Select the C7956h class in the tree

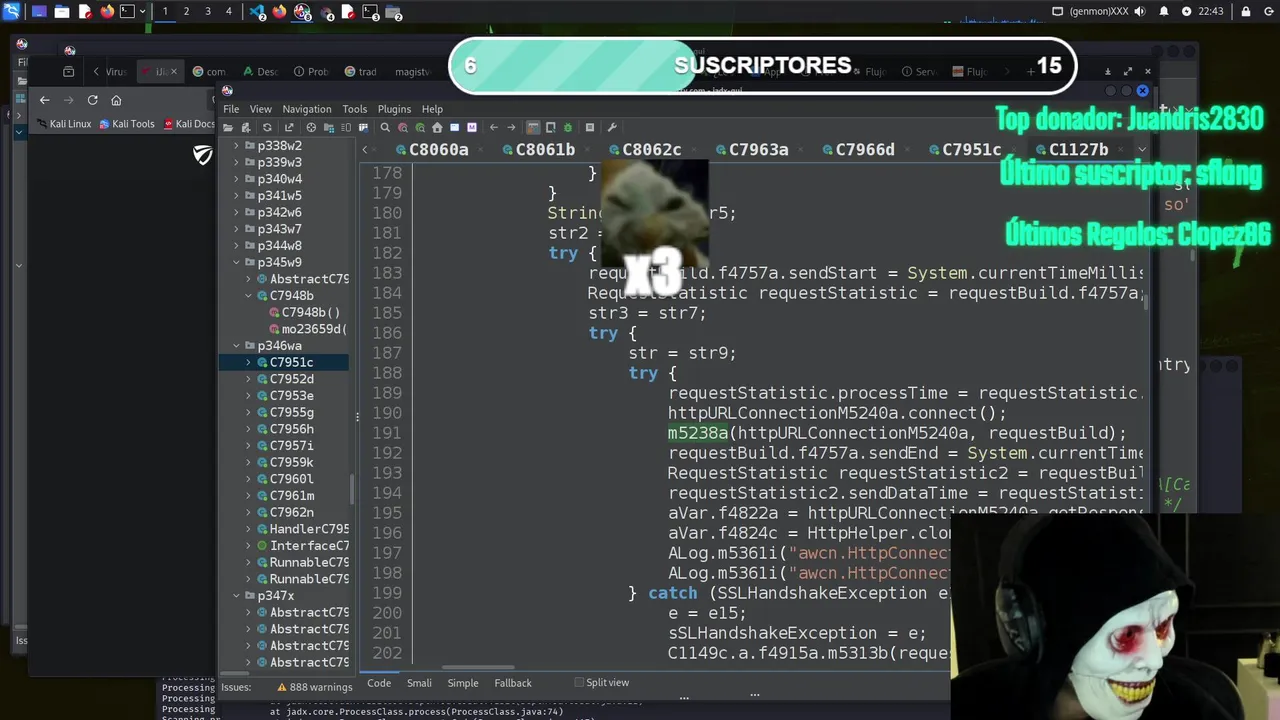291,429
